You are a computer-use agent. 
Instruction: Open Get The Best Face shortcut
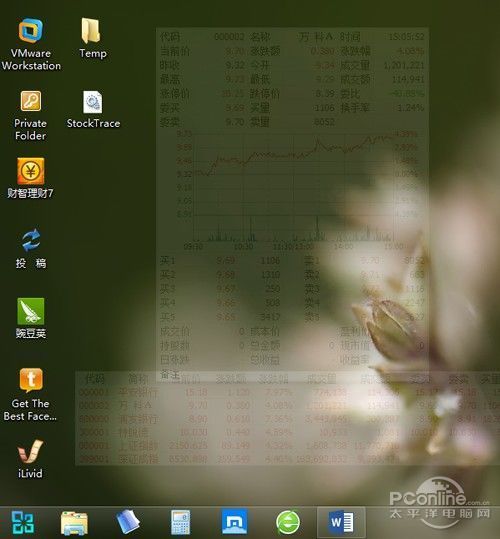click(x=30, y=395)
